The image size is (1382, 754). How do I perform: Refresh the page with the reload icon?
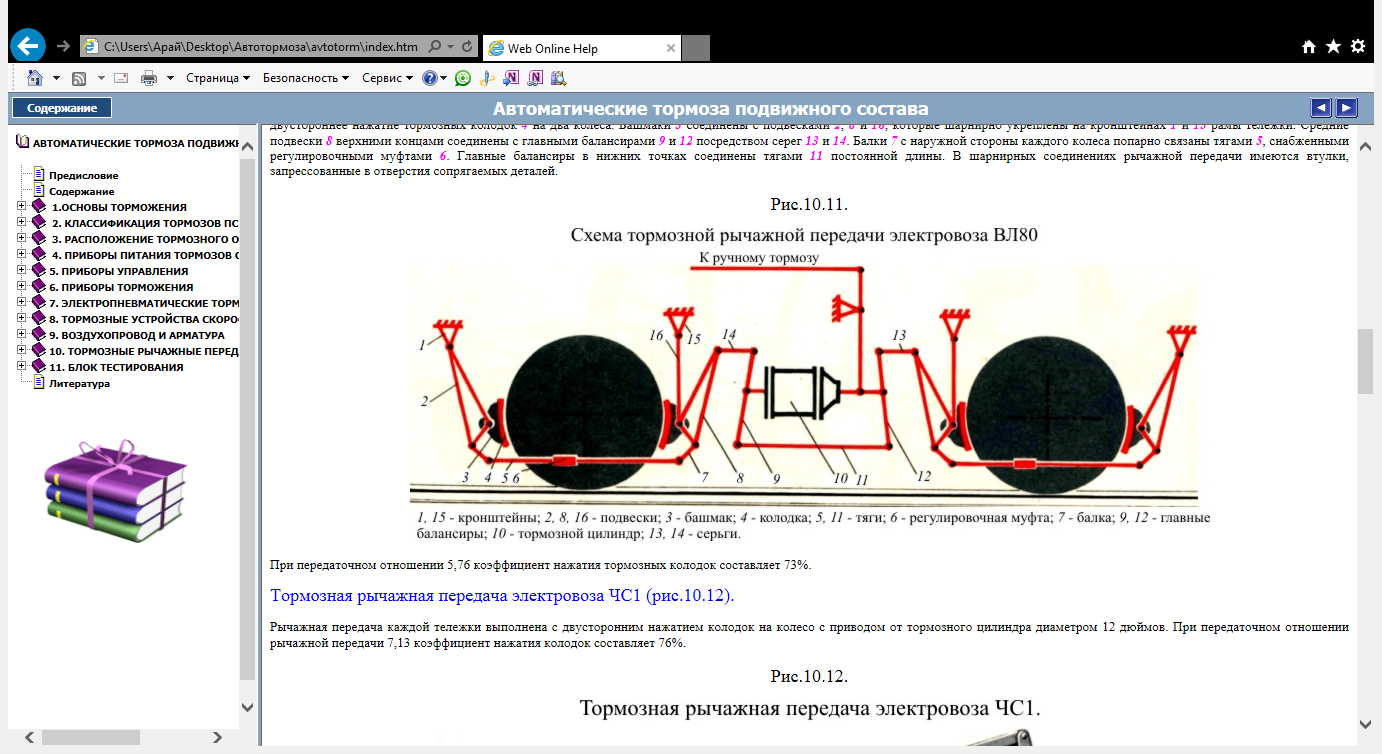467,47
